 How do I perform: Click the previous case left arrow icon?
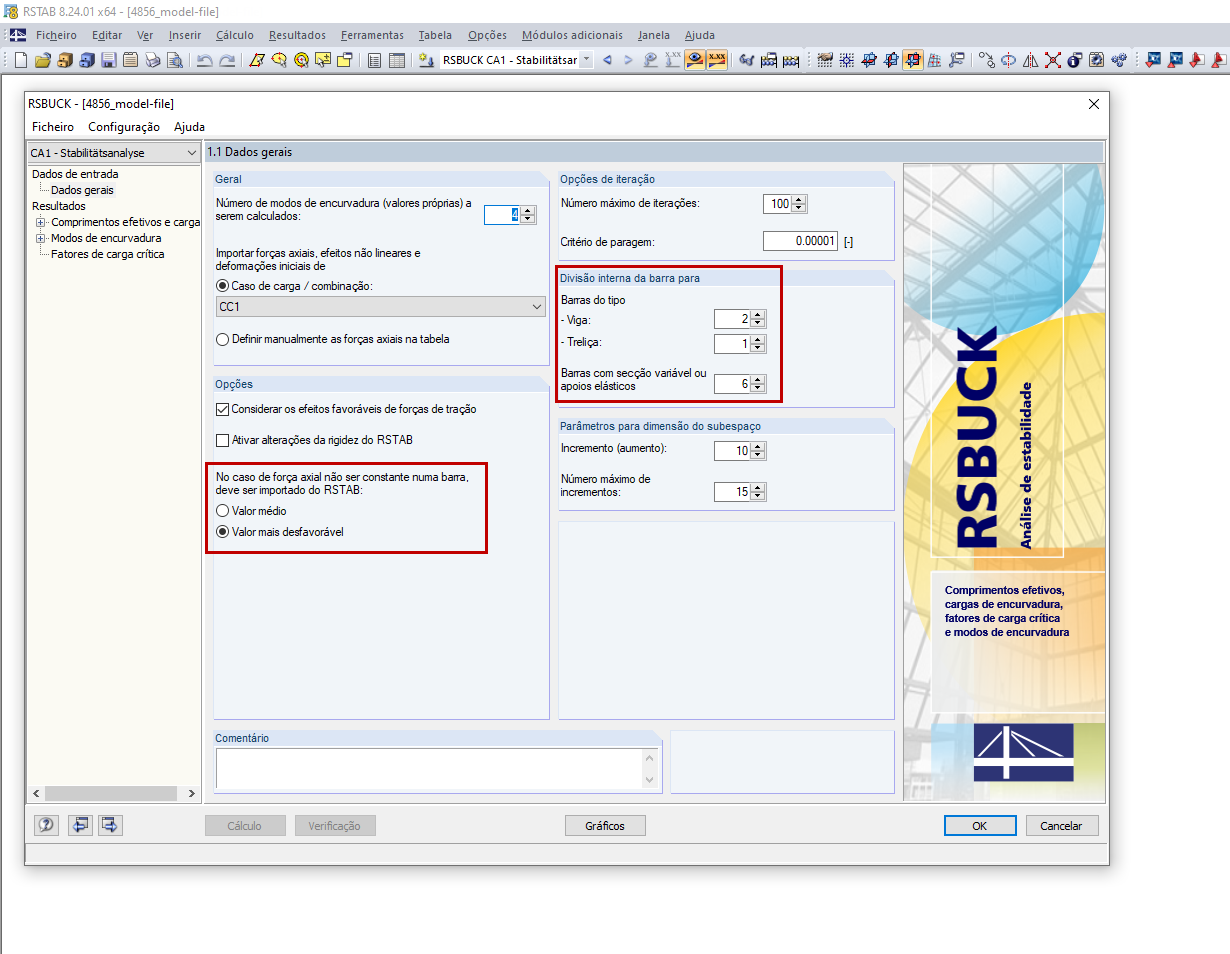(x=606, y=60)
